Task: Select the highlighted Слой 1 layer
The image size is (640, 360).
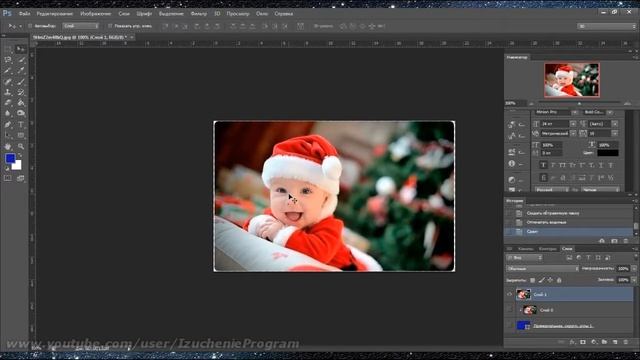Action: coord(574,294)
